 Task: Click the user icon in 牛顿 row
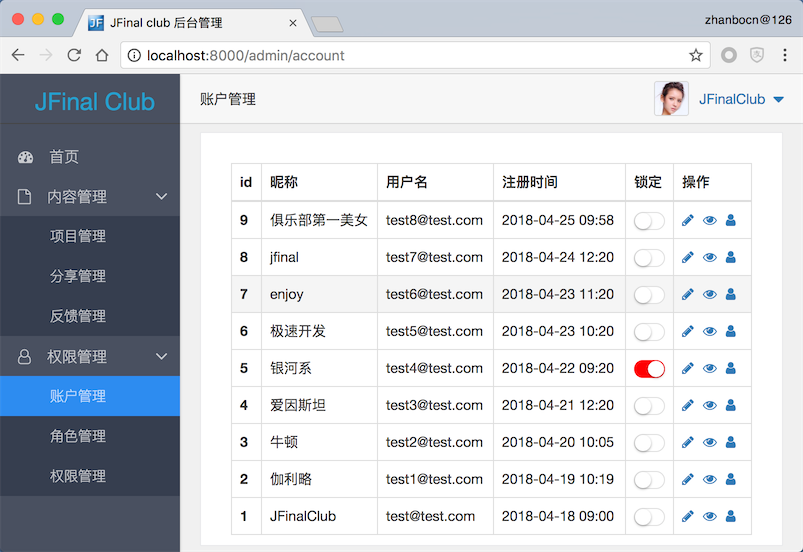click(x=731, y=442)
